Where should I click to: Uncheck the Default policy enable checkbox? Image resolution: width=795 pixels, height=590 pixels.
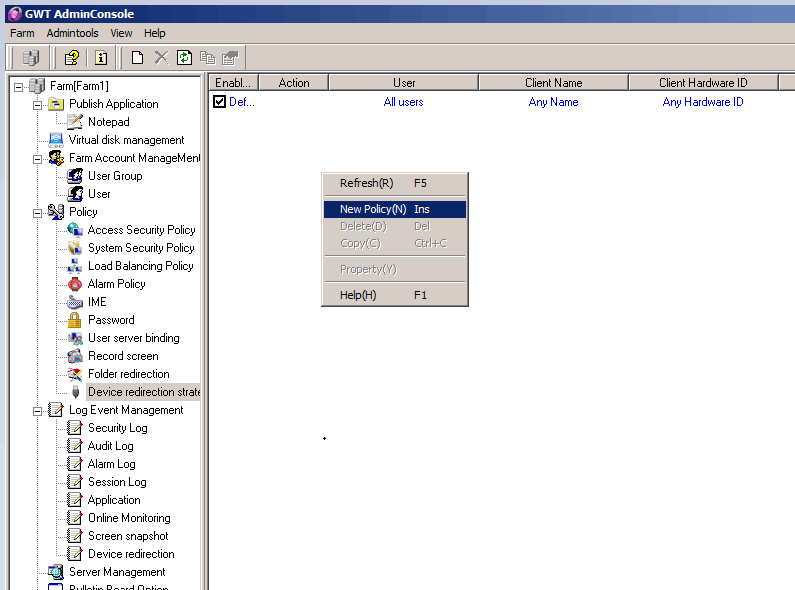(220, 102)
